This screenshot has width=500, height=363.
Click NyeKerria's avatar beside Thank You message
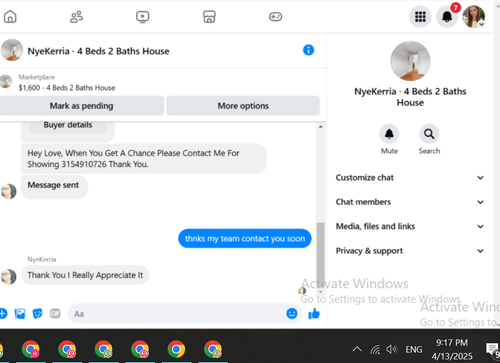[8, 277]
